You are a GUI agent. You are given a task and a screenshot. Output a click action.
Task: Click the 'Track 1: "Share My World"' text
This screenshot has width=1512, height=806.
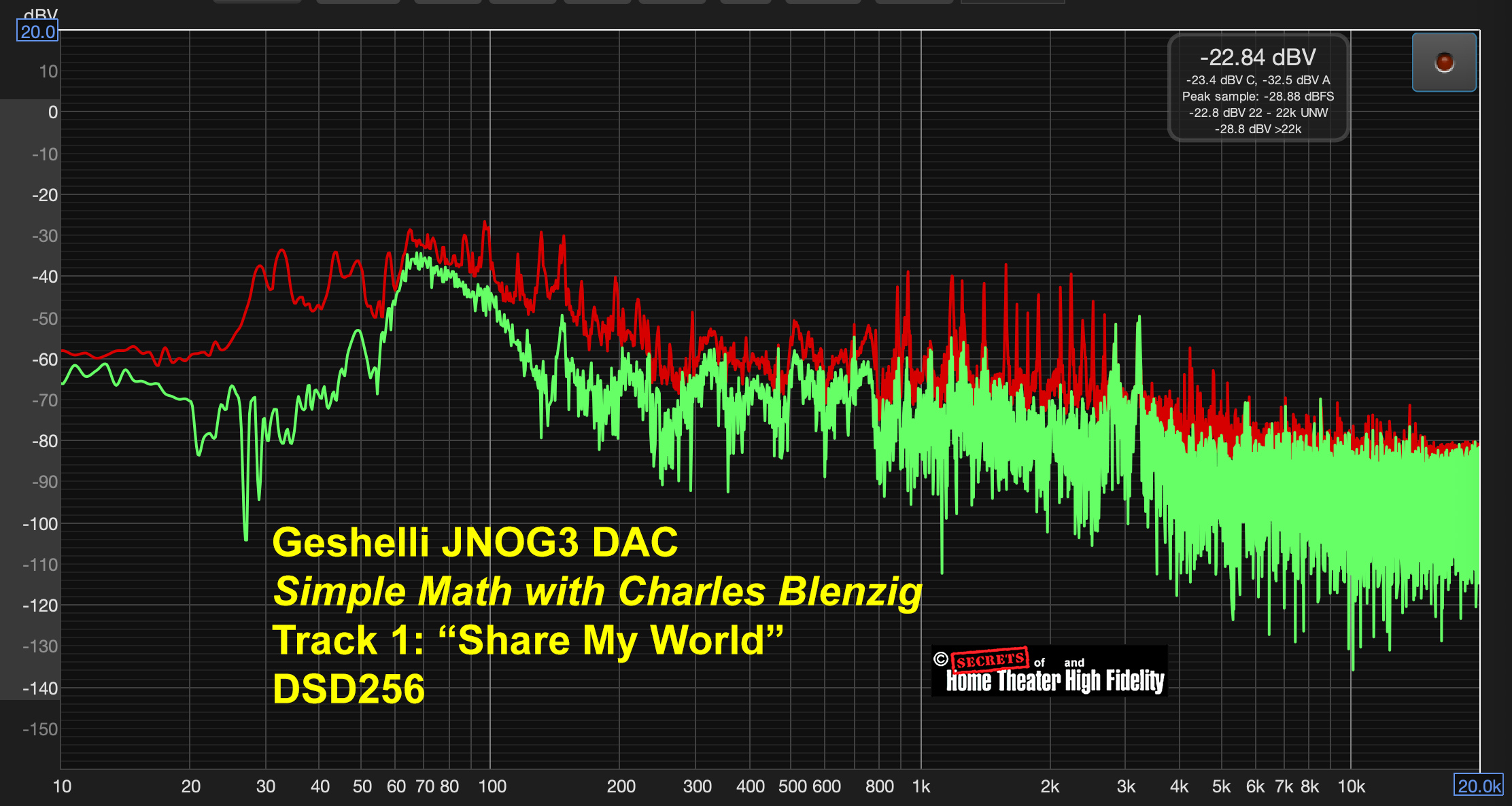(528, 639)
